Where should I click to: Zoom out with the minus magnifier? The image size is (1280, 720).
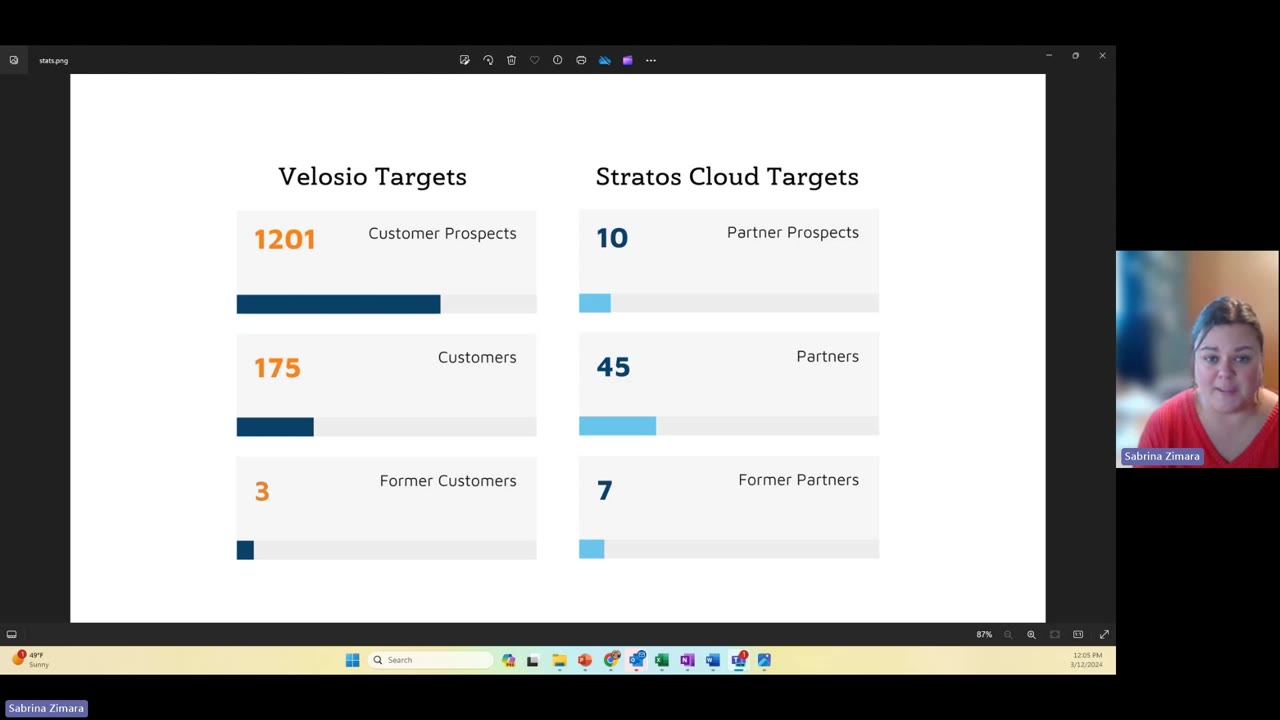[x=1008, y=634]
